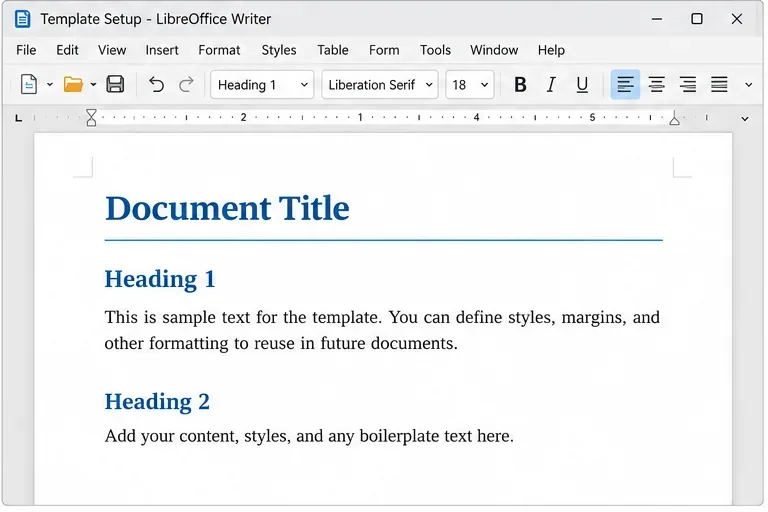Open the New Document dropdown arrow
This screenshot has width=768, height=512.
point(50,85)
